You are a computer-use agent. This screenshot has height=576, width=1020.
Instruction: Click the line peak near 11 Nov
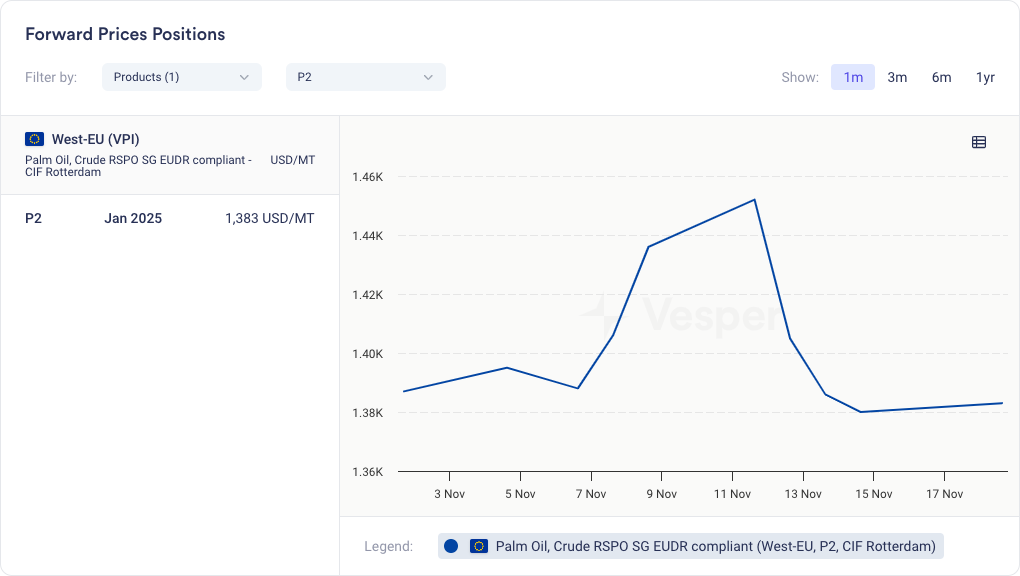pos(754,200)
